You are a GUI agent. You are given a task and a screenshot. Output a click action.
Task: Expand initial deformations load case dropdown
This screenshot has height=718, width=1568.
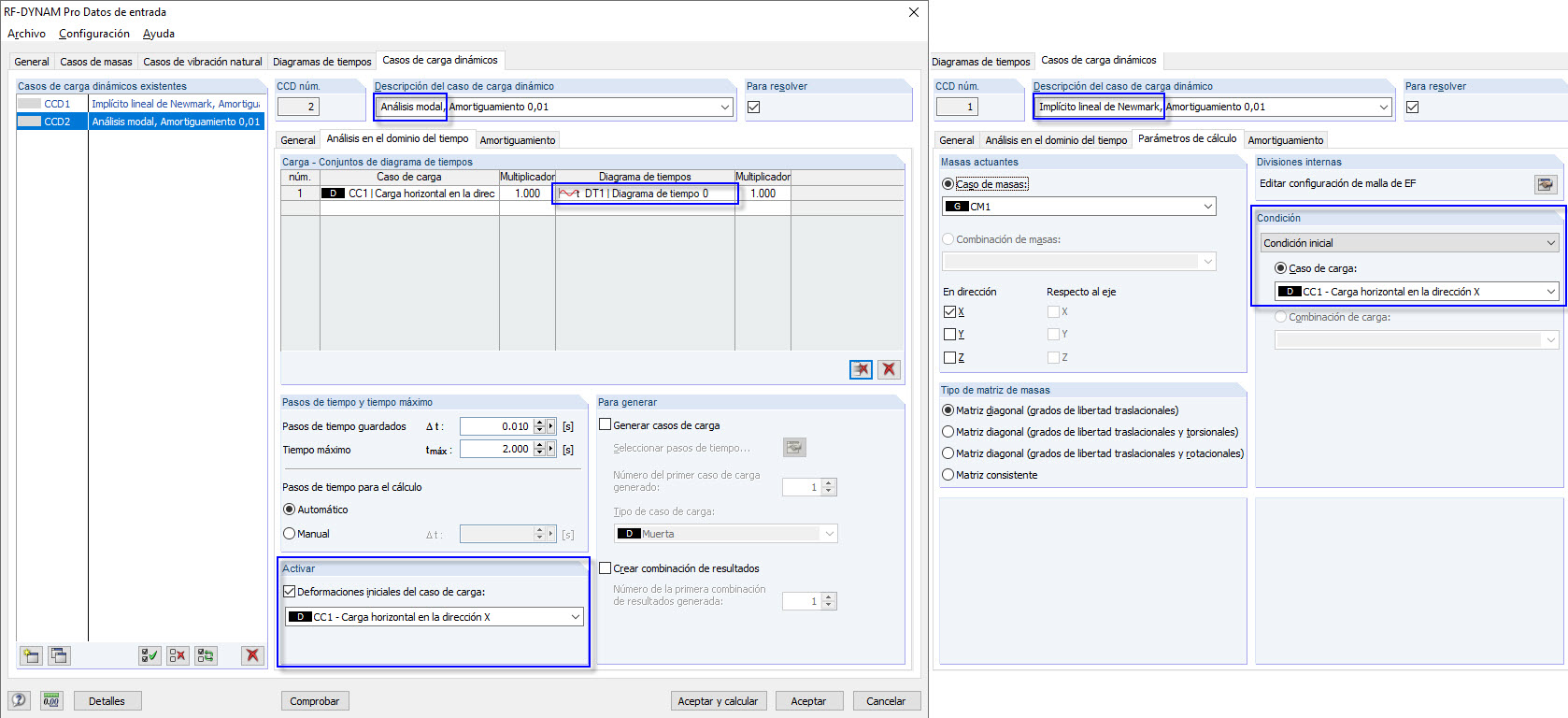tap(576, 617)
